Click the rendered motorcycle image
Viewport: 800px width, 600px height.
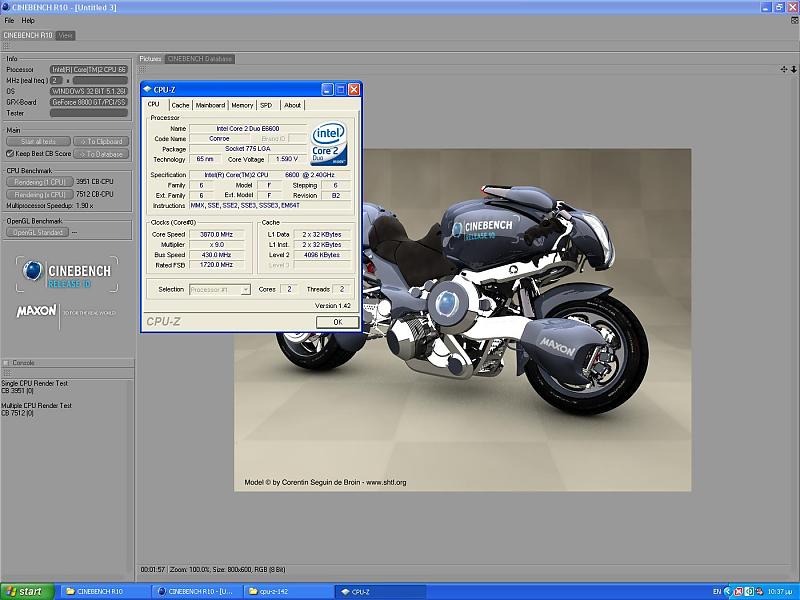coord(463,320)
